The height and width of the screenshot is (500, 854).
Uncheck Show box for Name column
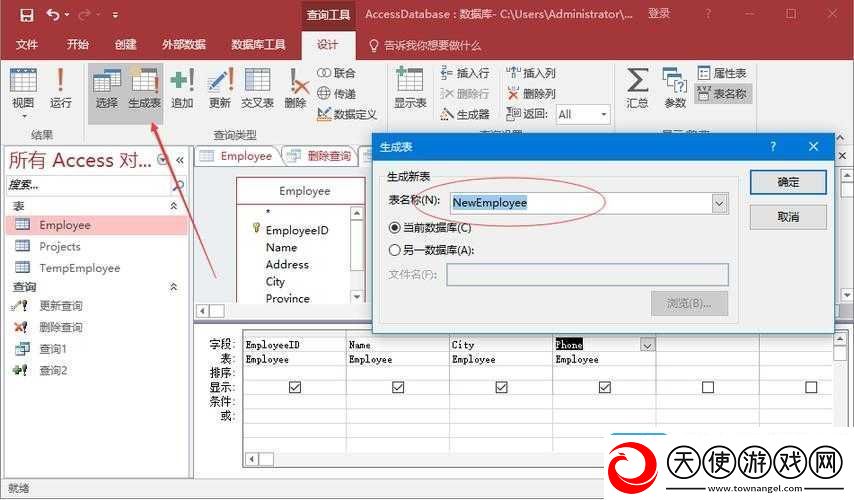(398, 387)
